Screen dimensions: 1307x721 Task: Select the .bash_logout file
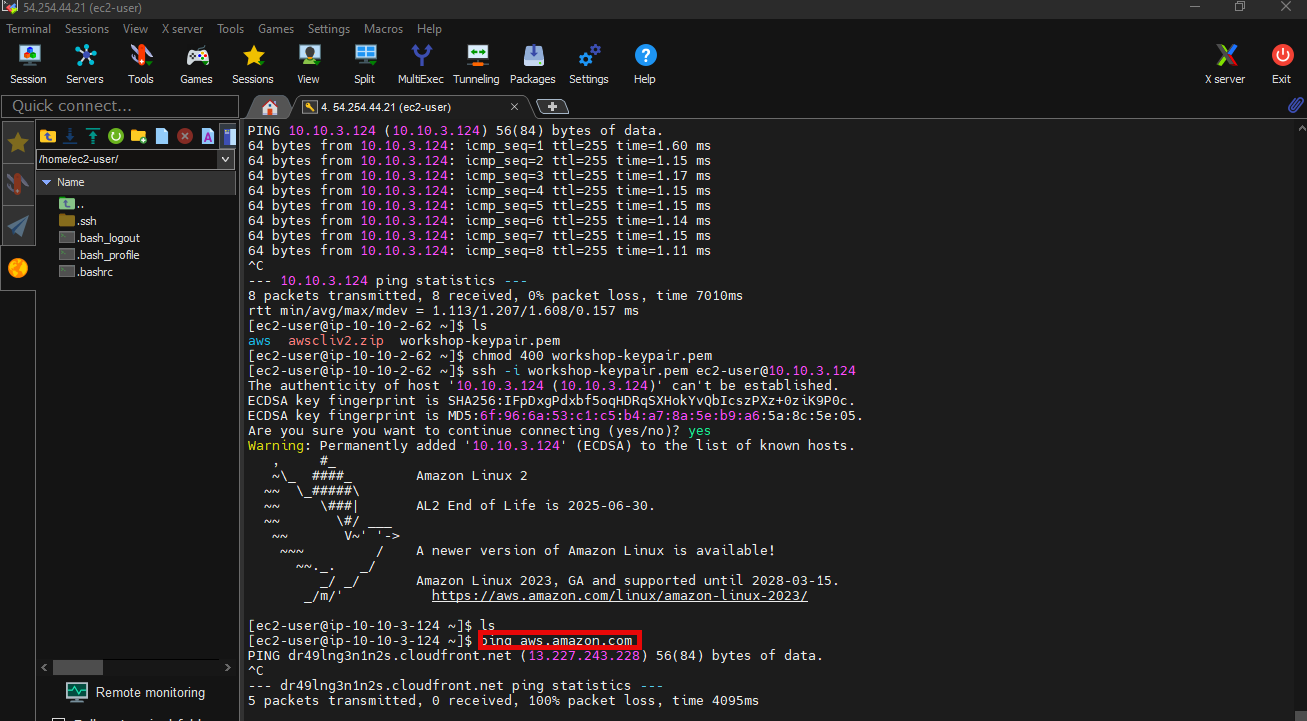(x=100, y=238)
